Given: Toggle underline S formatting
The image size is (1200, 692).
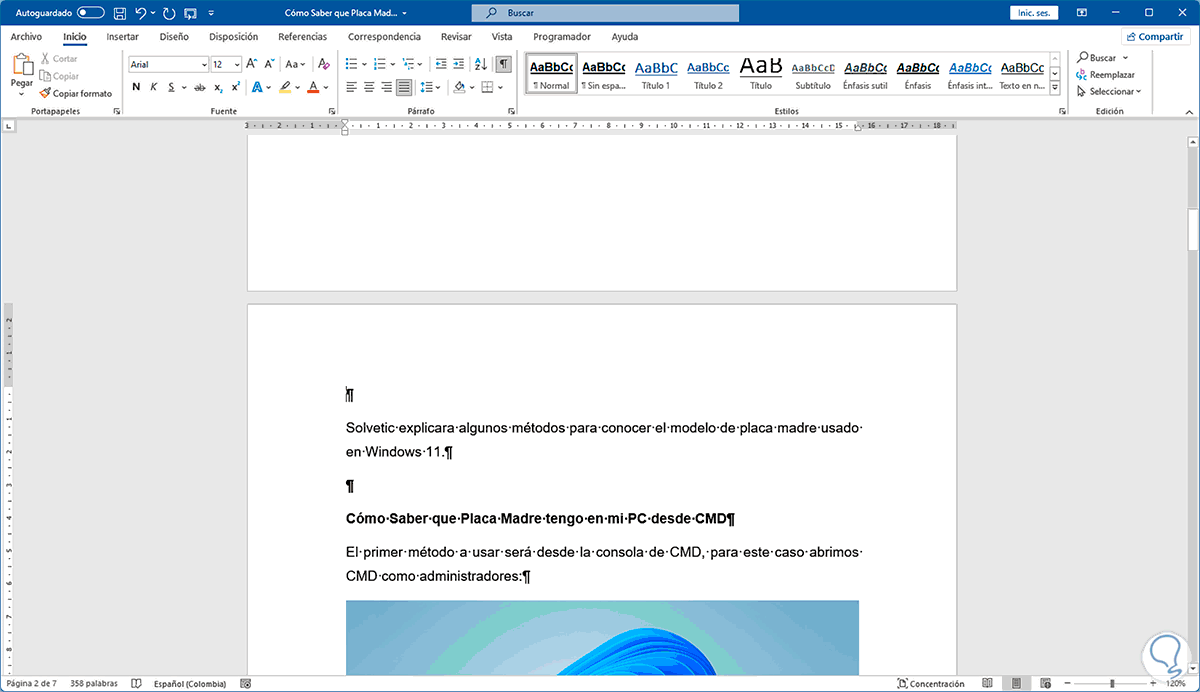Looking at the screenshot, I should pos(172,87).
